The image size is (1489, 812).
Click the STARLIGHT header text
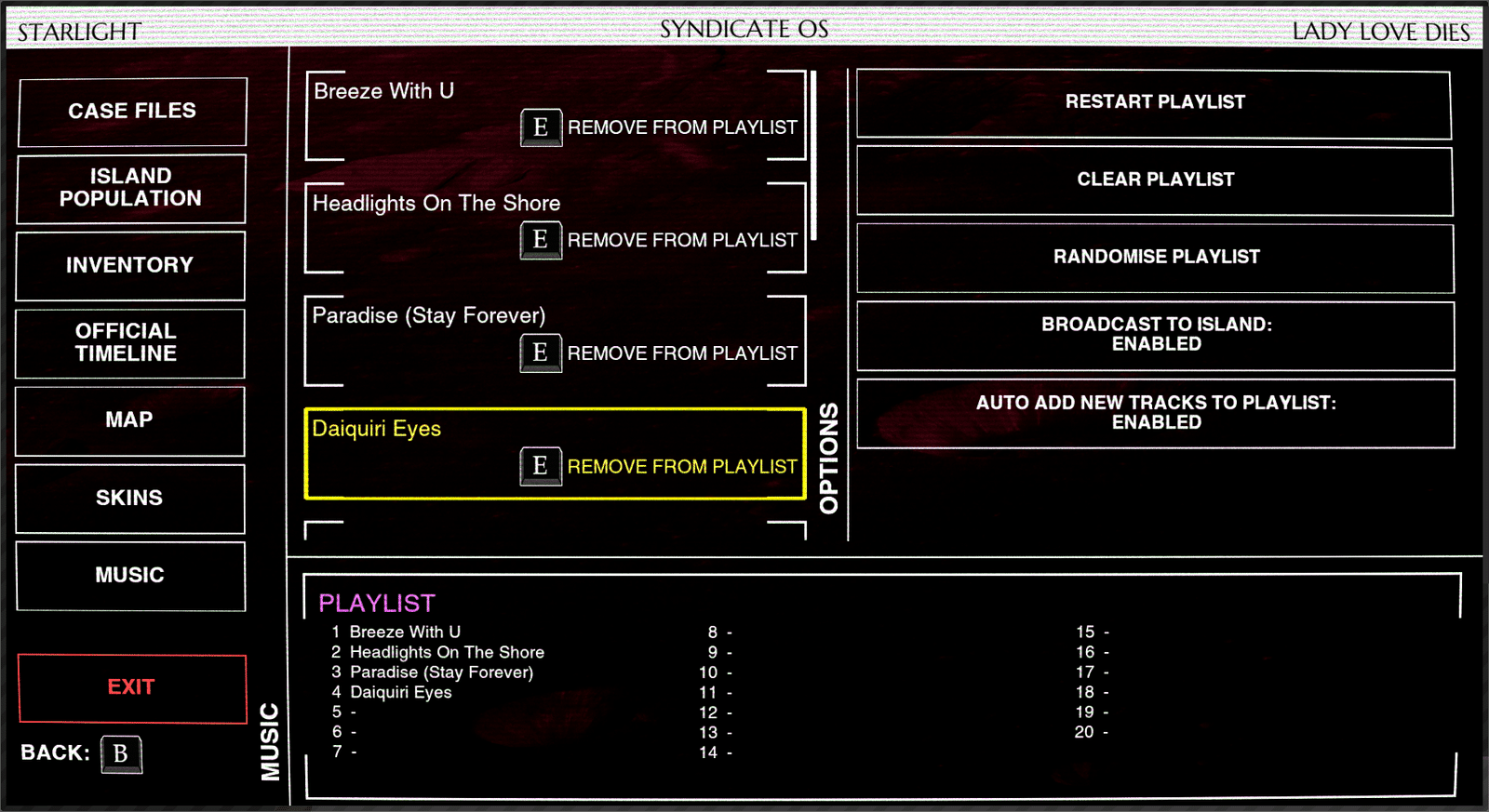[80, 33]
